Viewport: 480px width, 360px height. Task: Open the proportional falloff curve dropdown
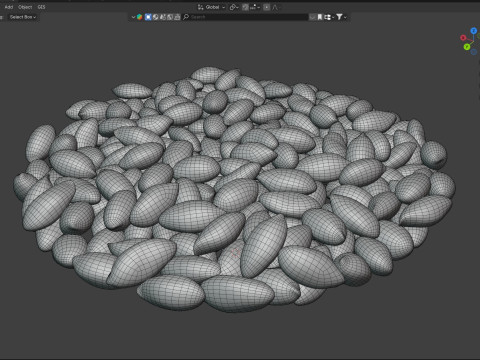point(275,7)
